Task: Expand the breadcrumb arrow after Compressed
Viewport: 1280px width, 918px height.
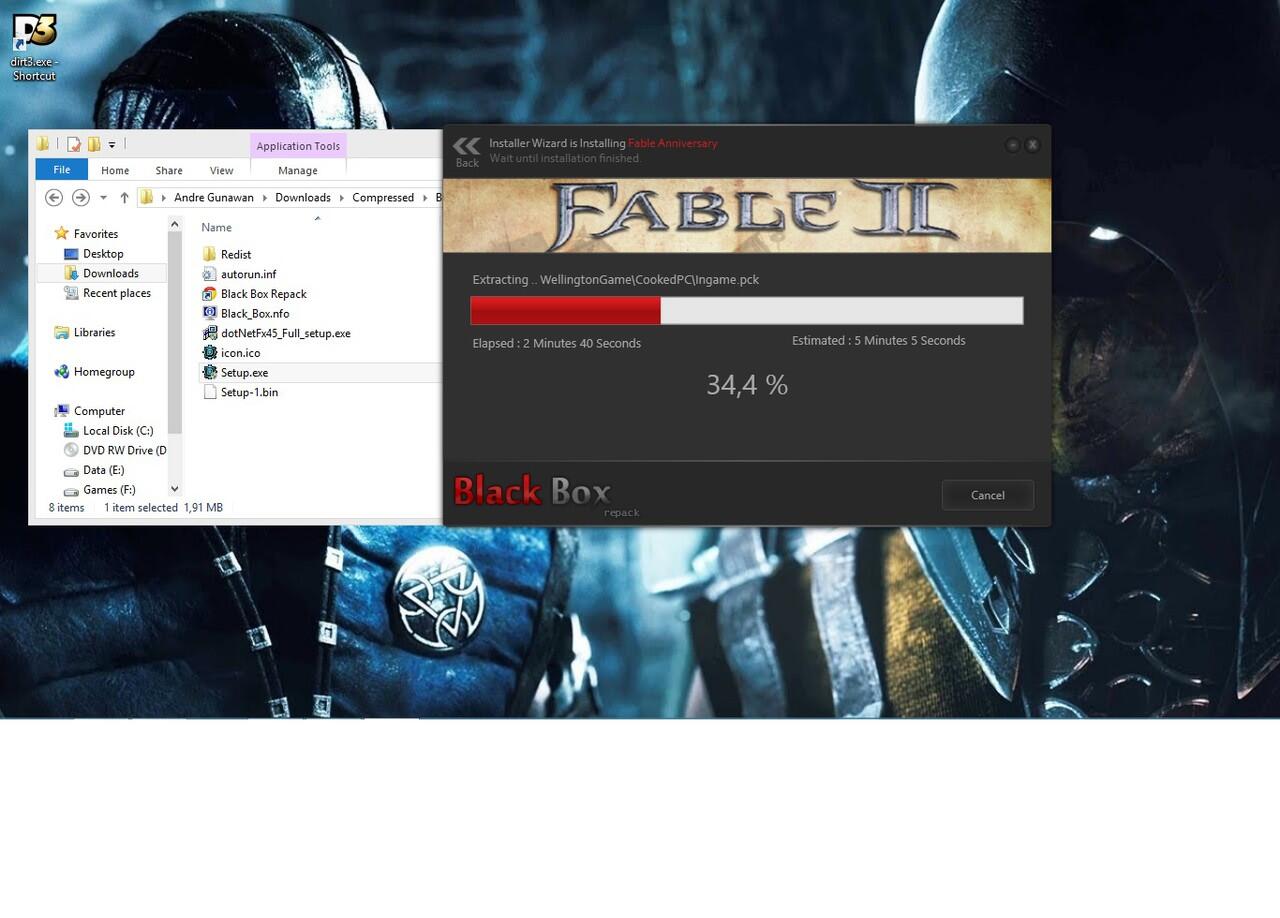Action: pos(425,198)
